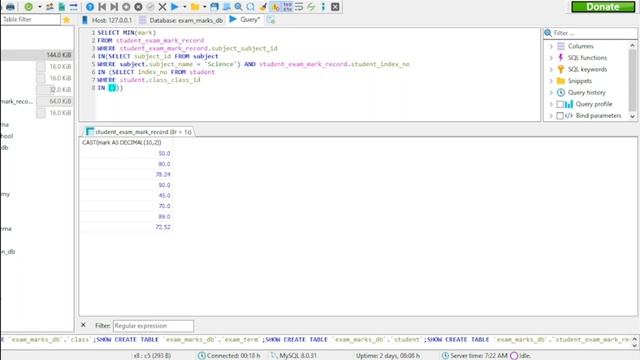Select the student_exam_mark_record result tab

[x=139, y=132]
